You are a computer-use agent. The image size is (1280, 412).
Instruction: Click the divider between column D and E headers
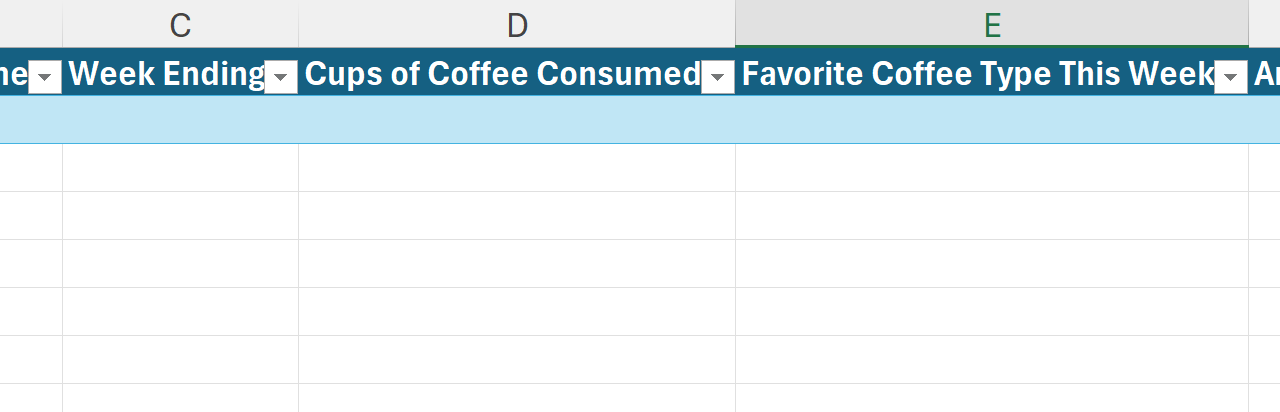pos(735,25)
